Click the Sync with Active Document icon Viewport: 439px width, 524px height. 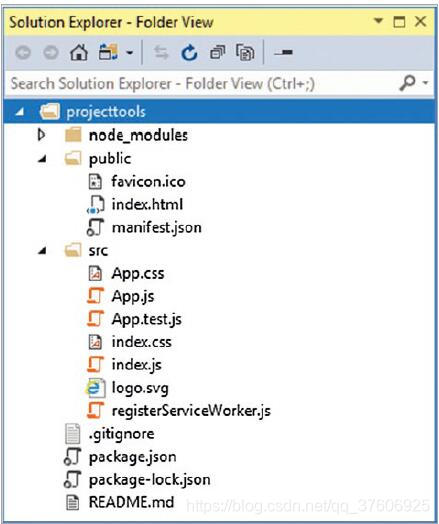pos(161,52)
